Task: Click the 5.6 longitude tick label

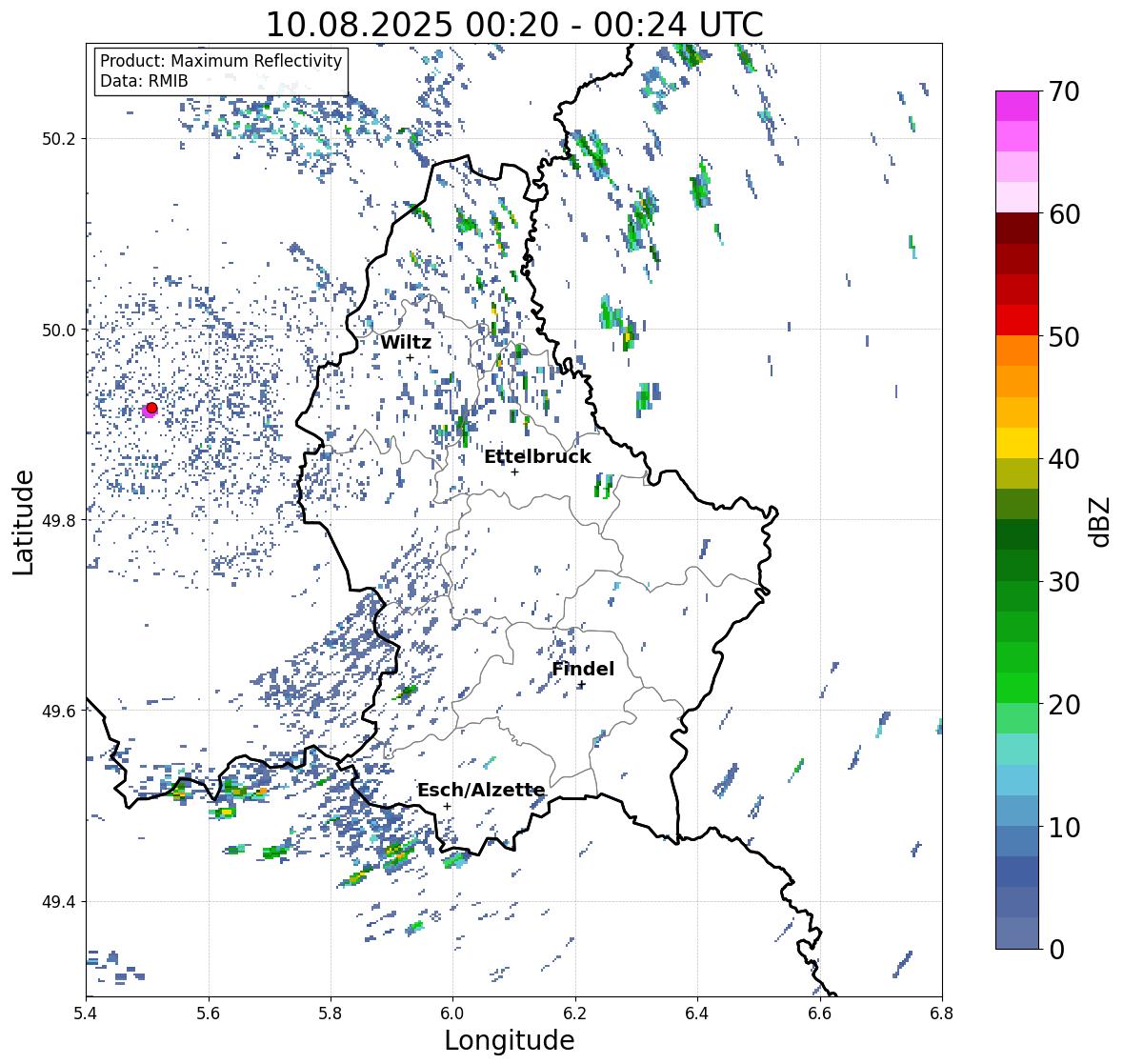Action: coord(209,1013)
